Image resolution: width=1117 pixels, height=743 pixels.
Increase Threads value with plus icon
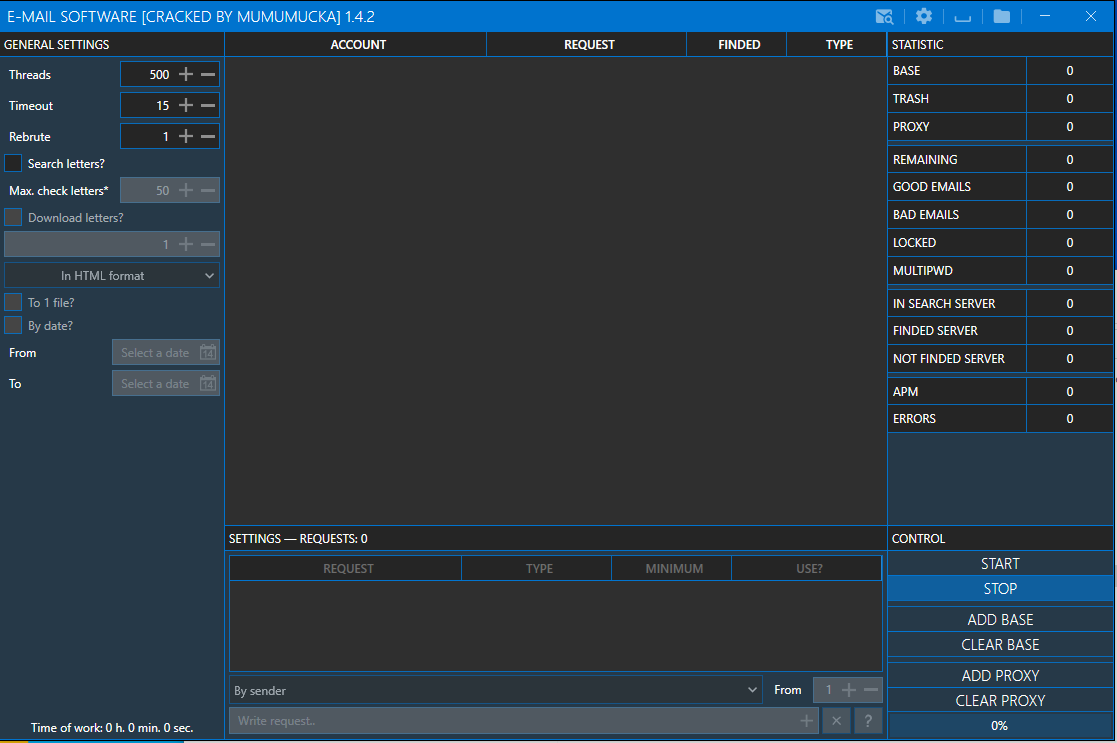186,75
